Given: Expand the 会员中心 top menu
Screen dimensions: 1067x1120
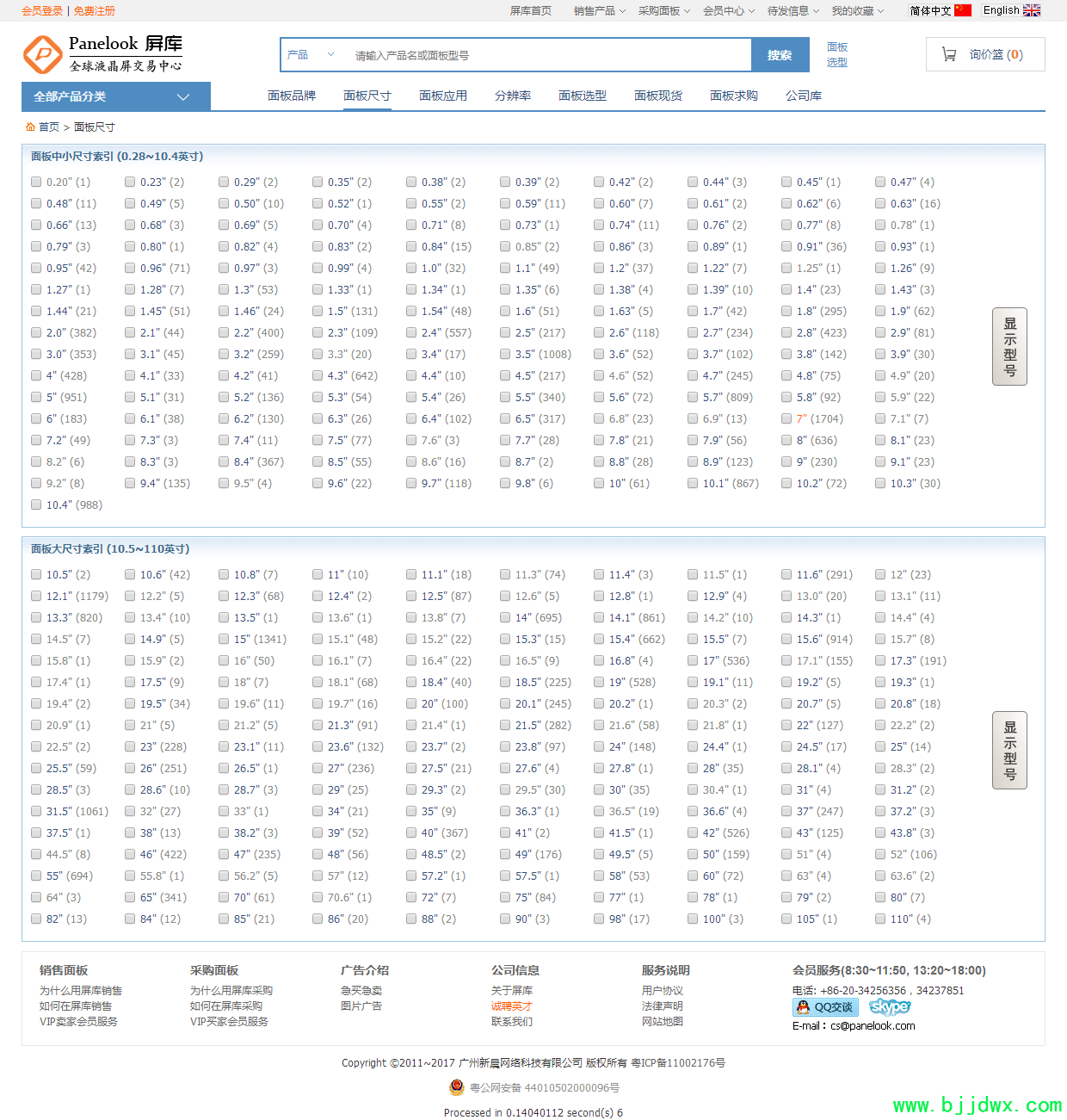Looking at the screenshot, I should point(728,11).
